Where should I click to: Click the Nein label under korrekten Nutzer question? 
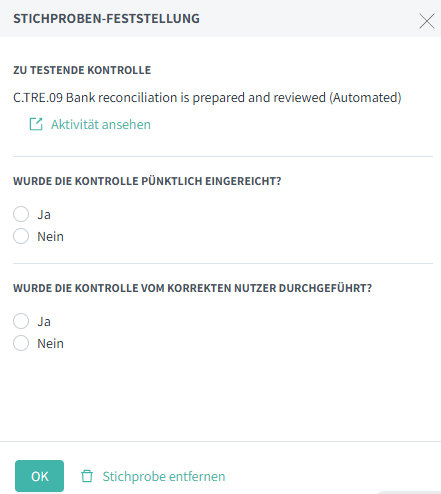point(50,343)
